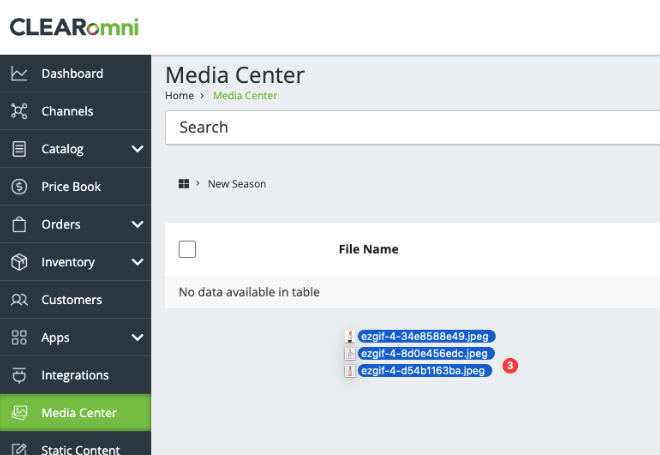Click the Inventory box icon
This screenshot has height=455, width=660.
click(x=19, y=262)
